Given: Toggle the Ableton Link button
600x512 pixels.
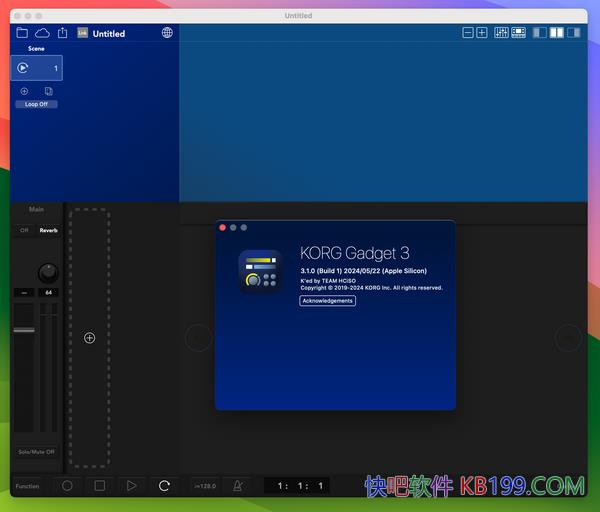Looking at the screenshot, I should click(x=83, y=33).
